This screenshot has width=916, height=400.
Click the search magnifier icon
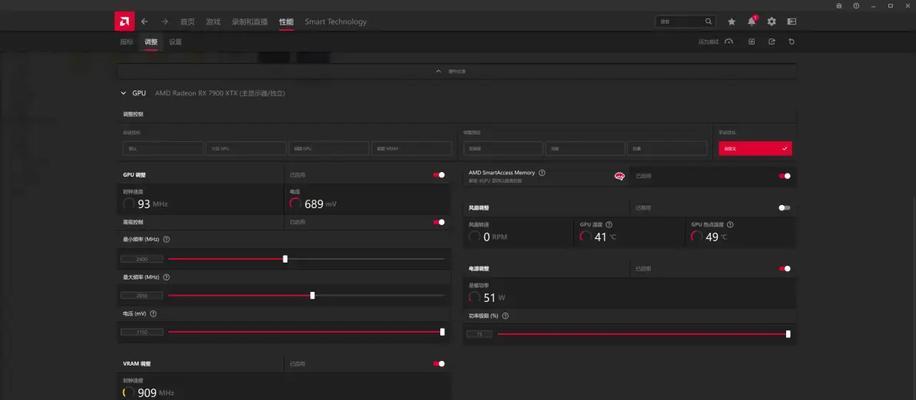click(708, 22)
